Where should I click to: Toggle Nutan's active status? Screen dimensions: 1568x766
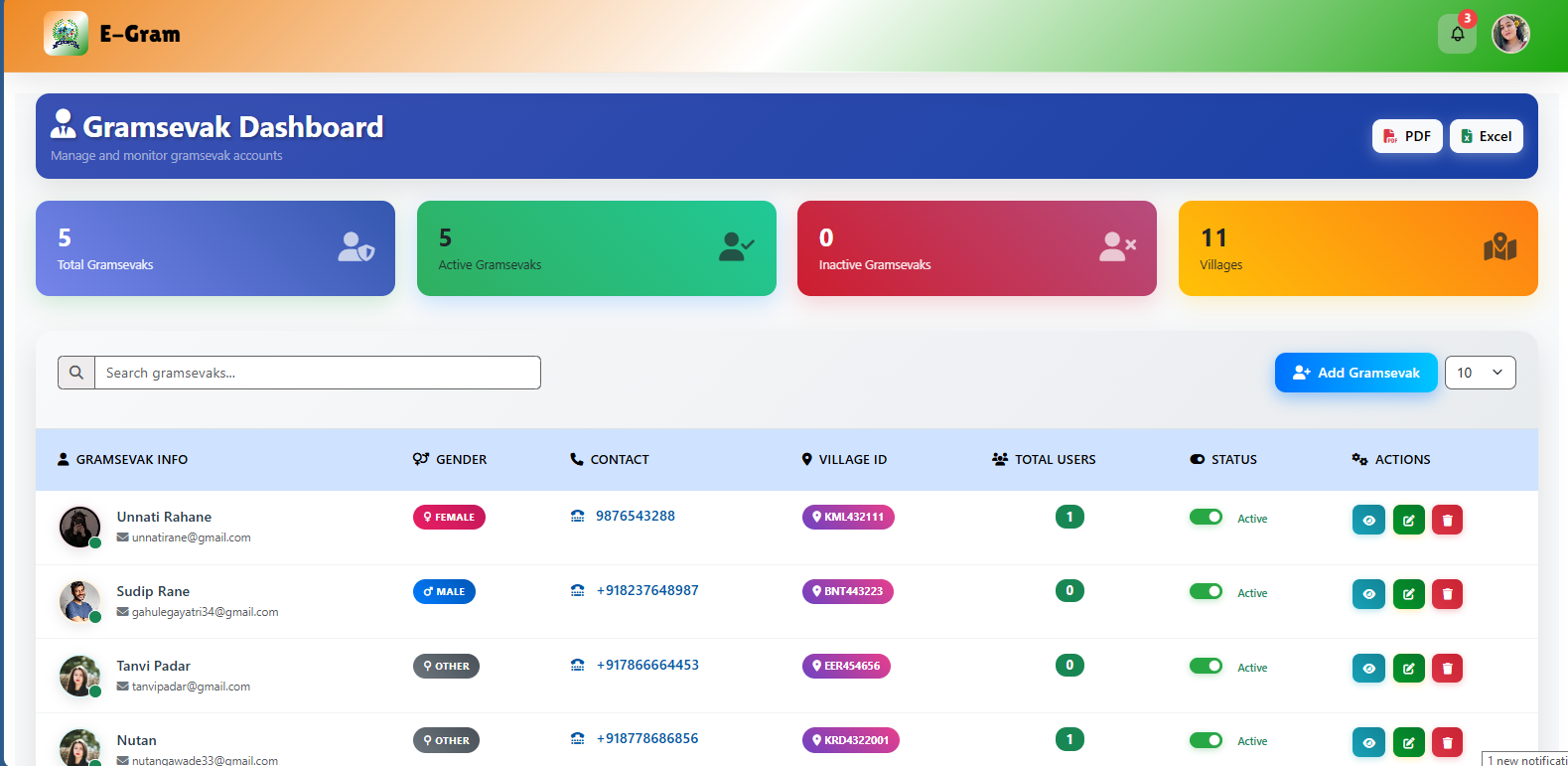1206,740
